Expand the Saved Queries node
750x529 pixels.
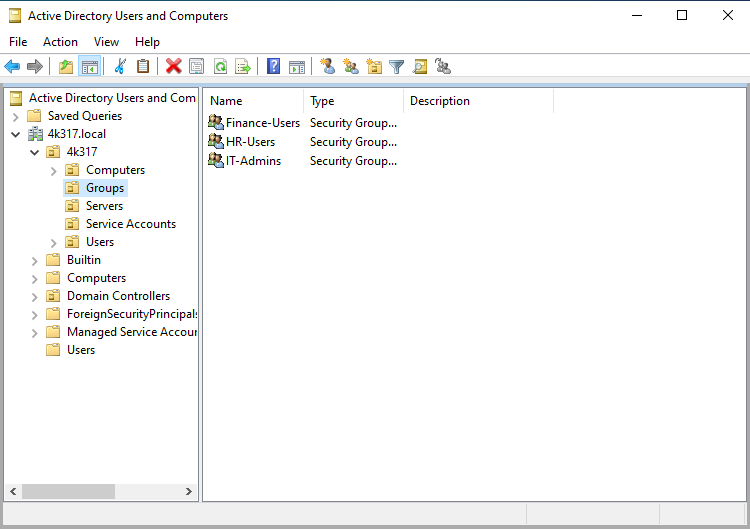(x=15, y=117)
